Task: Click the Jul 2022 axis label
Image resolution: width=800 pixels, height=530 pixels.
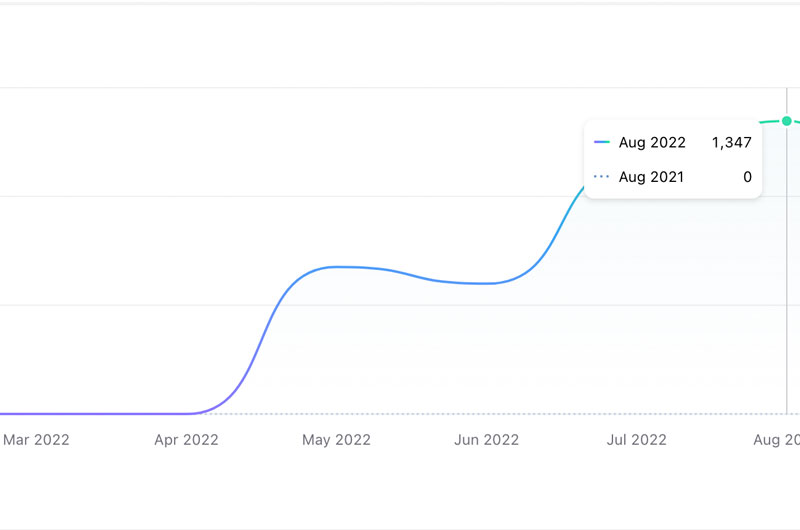Action: click(x=637, y=439)
